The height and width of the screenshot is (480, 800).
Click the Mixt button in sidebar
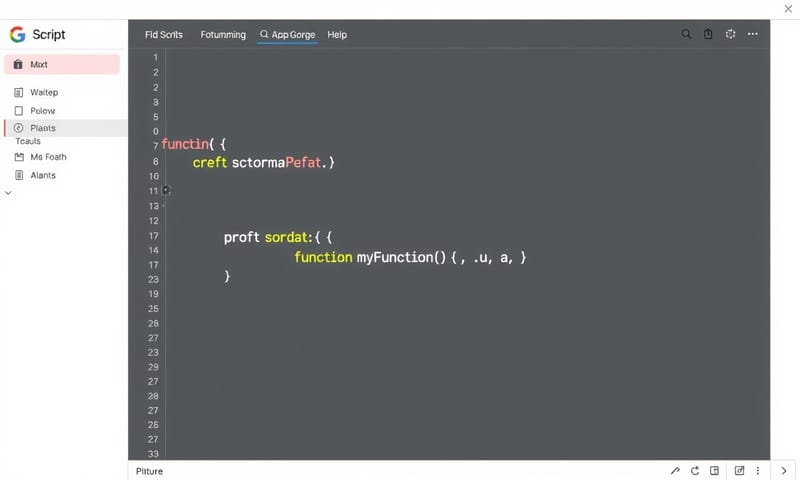point(62,64)
